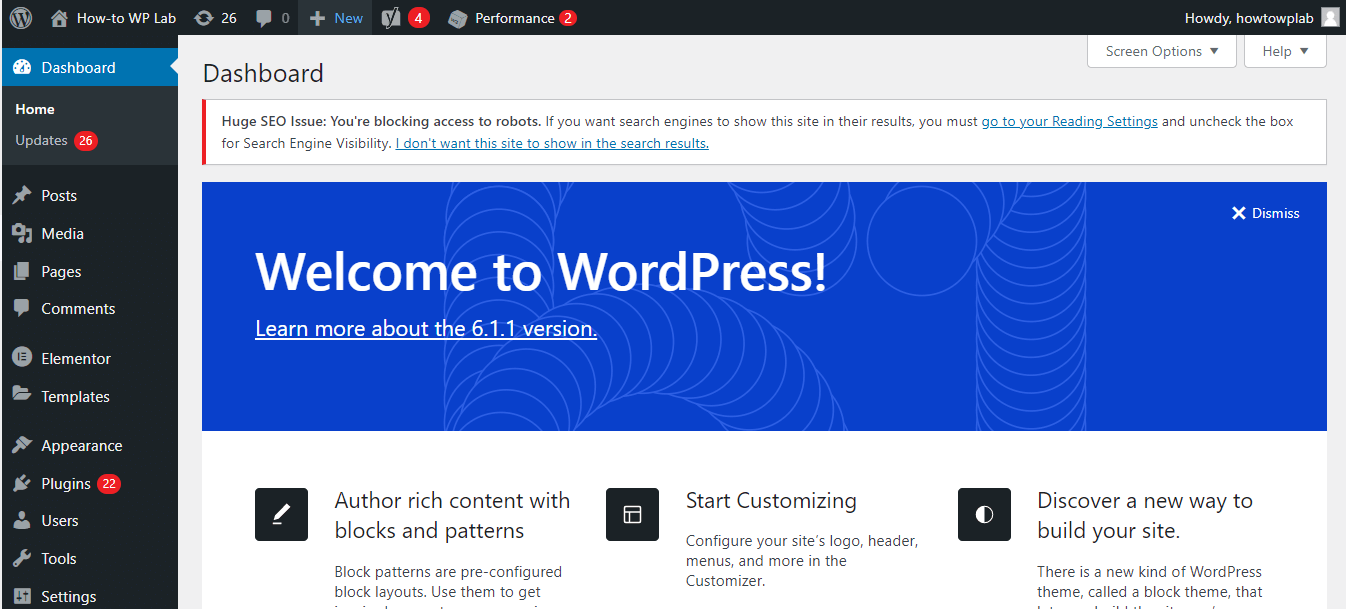Click the Performance cube icon in admin bar
Screen dimensions: 1346x609
457,18
